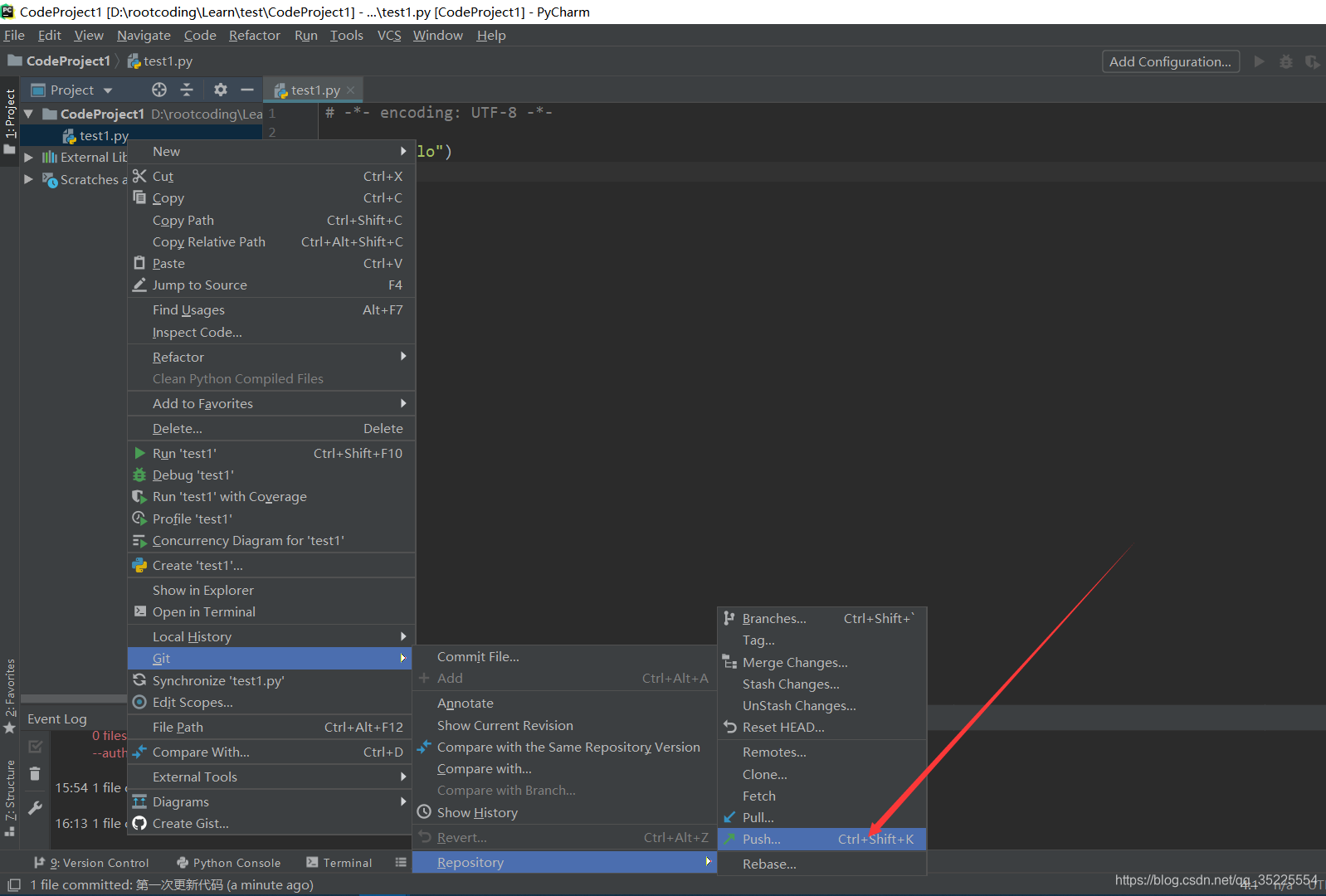This screenshot has height=896, width=1326.
Task: Choose Commit File... from Git submenu
Action: 564,656
